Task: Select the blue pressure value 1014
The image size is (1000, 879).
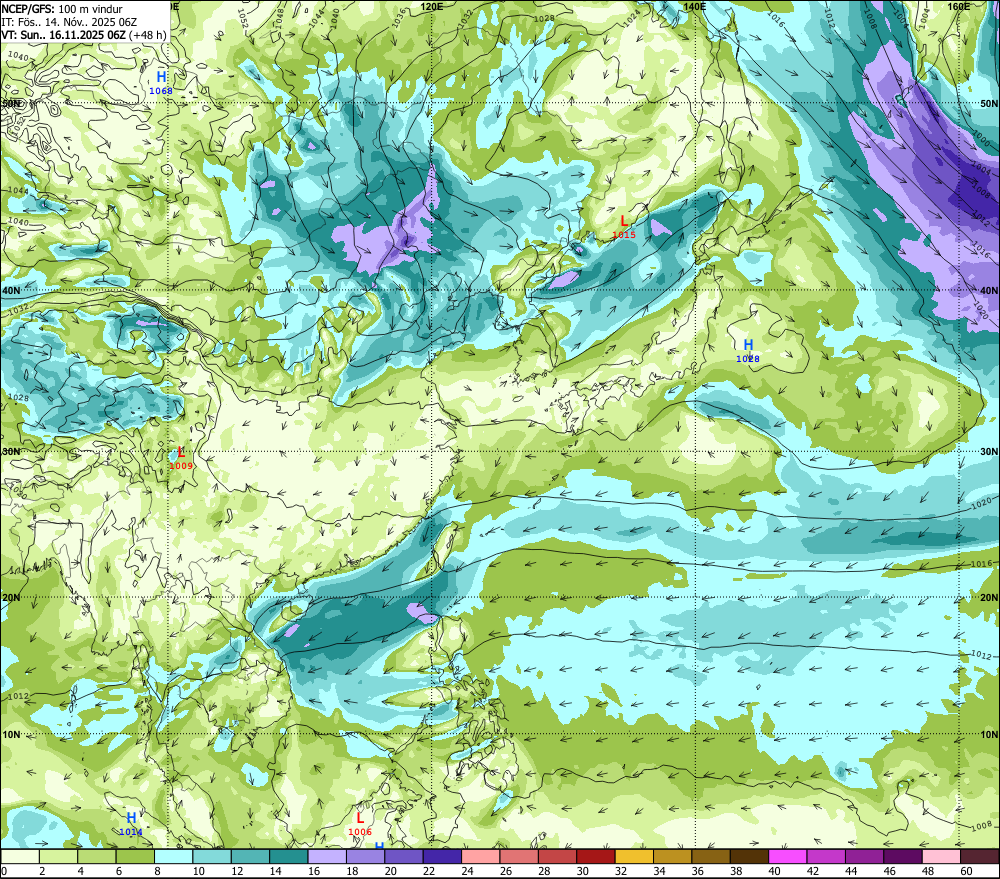Action: click(x=131, y=832)
